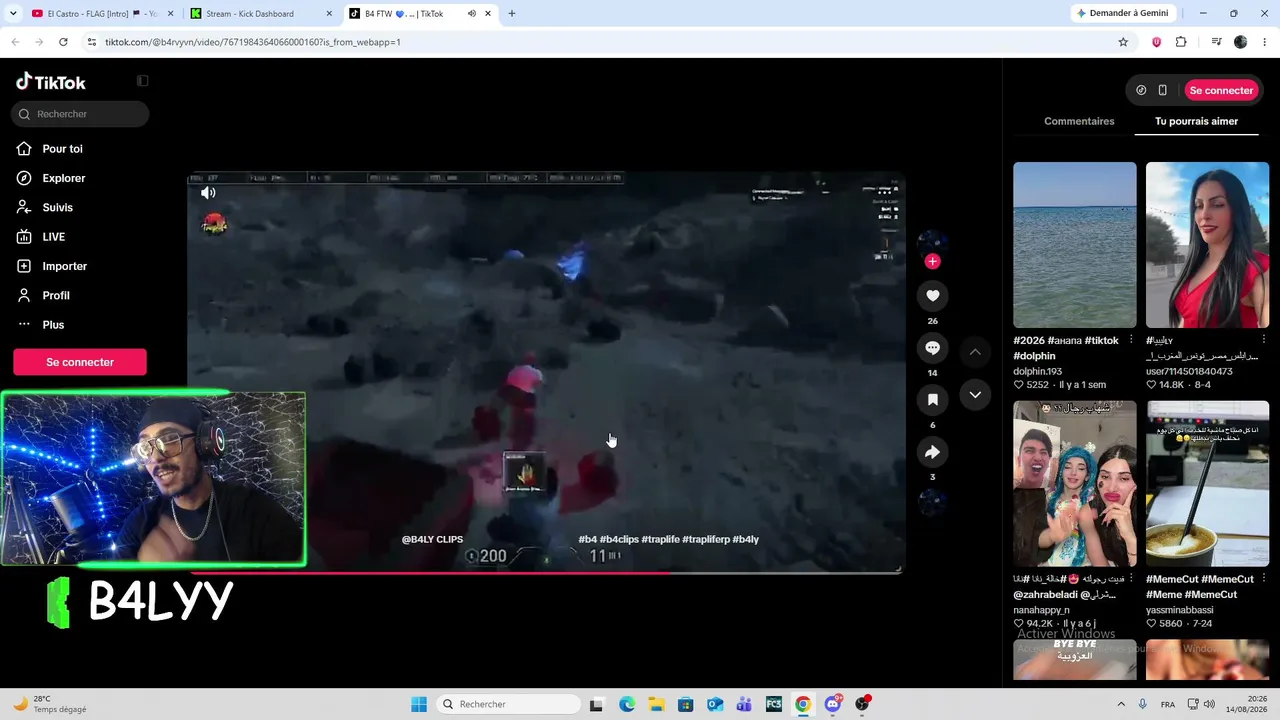Open the Chrome extensions puzzle icon
This screenshot has height=720, width=1280.
pos(1181,42)
